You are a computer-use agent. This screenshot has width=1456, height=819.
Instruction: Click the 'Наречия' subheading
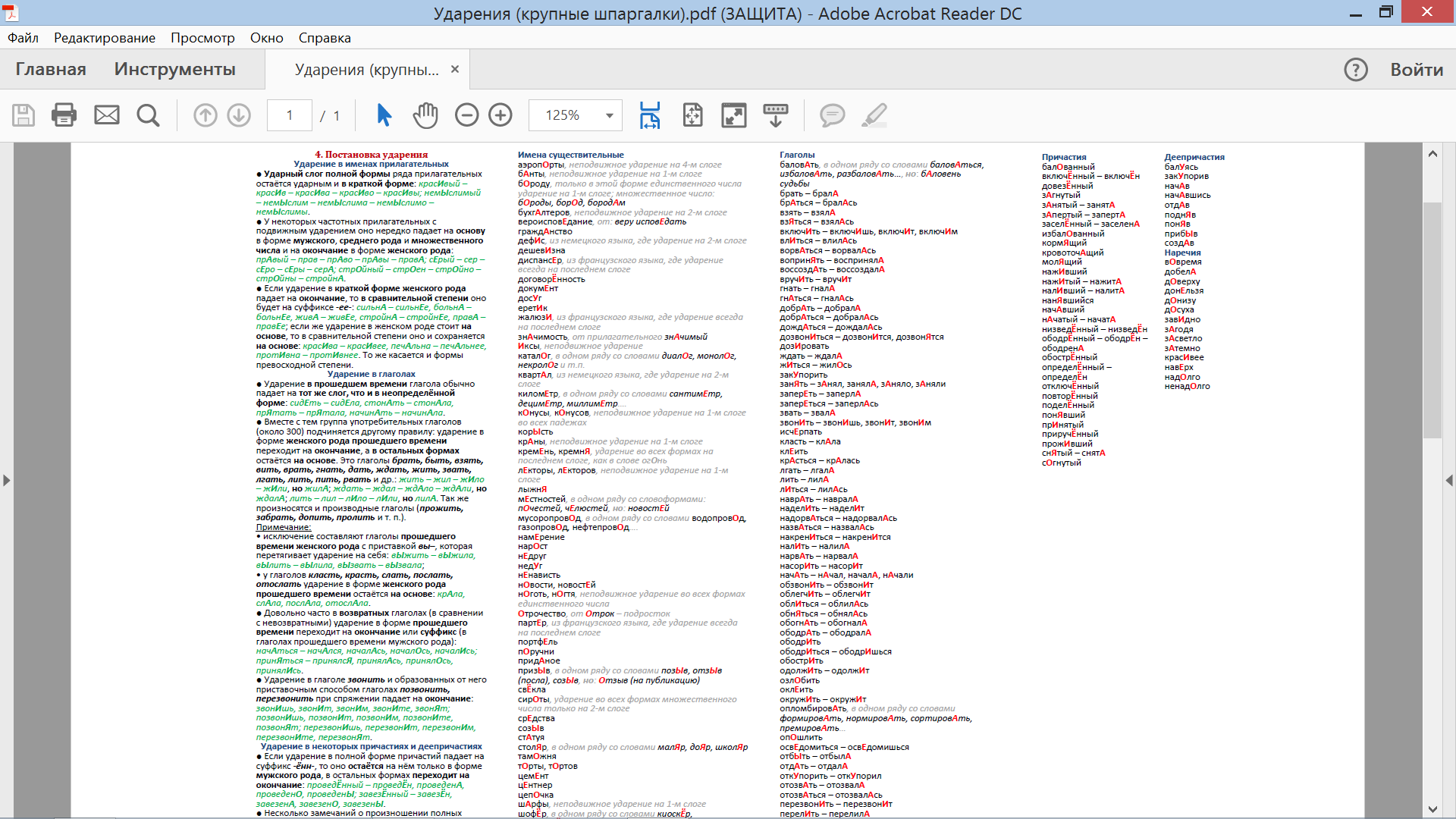pyautogui.click(x=1183, y=253)
